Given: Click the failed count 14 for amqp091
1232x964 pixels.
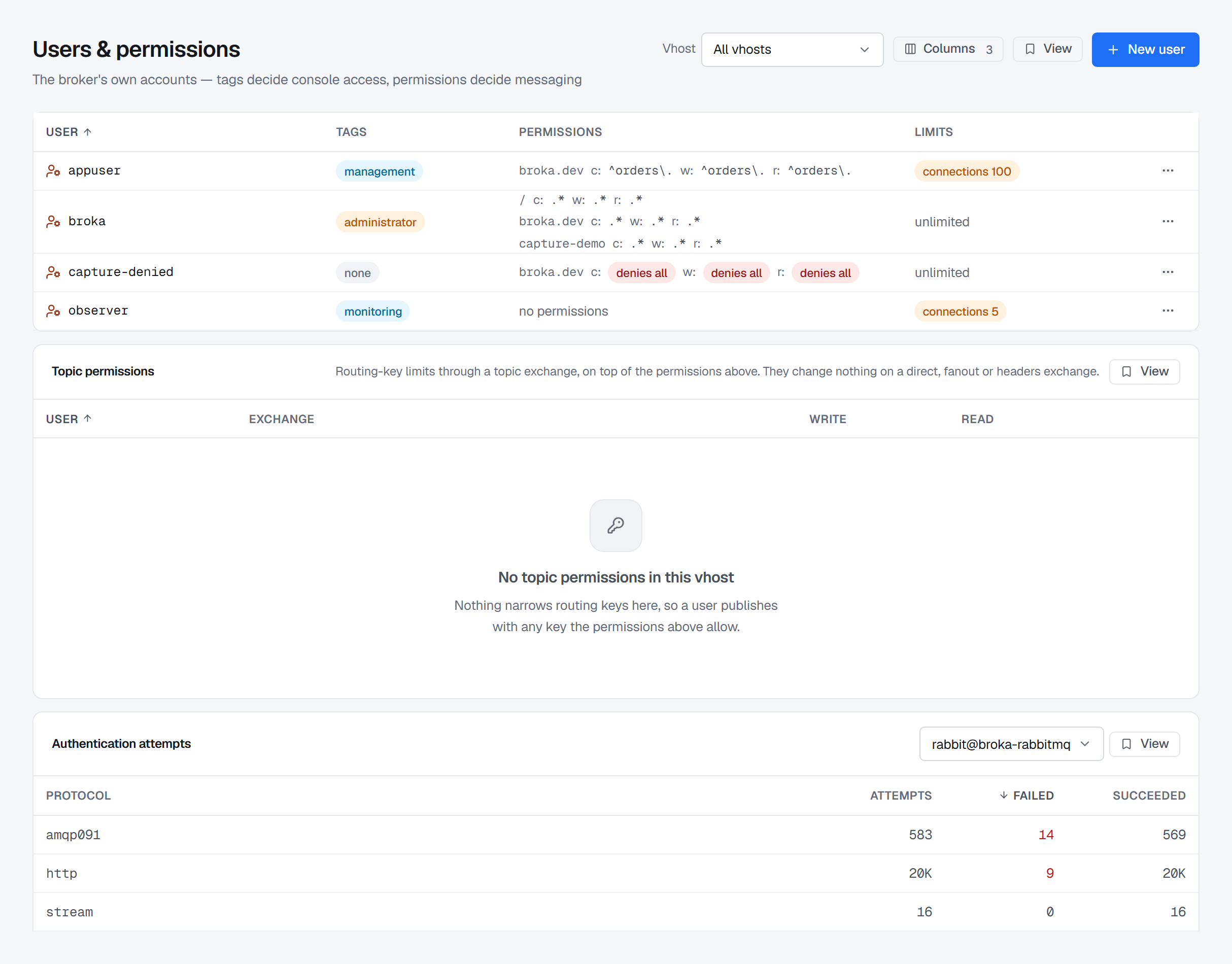Looking at the screenshot, I should pos(1045,834).
